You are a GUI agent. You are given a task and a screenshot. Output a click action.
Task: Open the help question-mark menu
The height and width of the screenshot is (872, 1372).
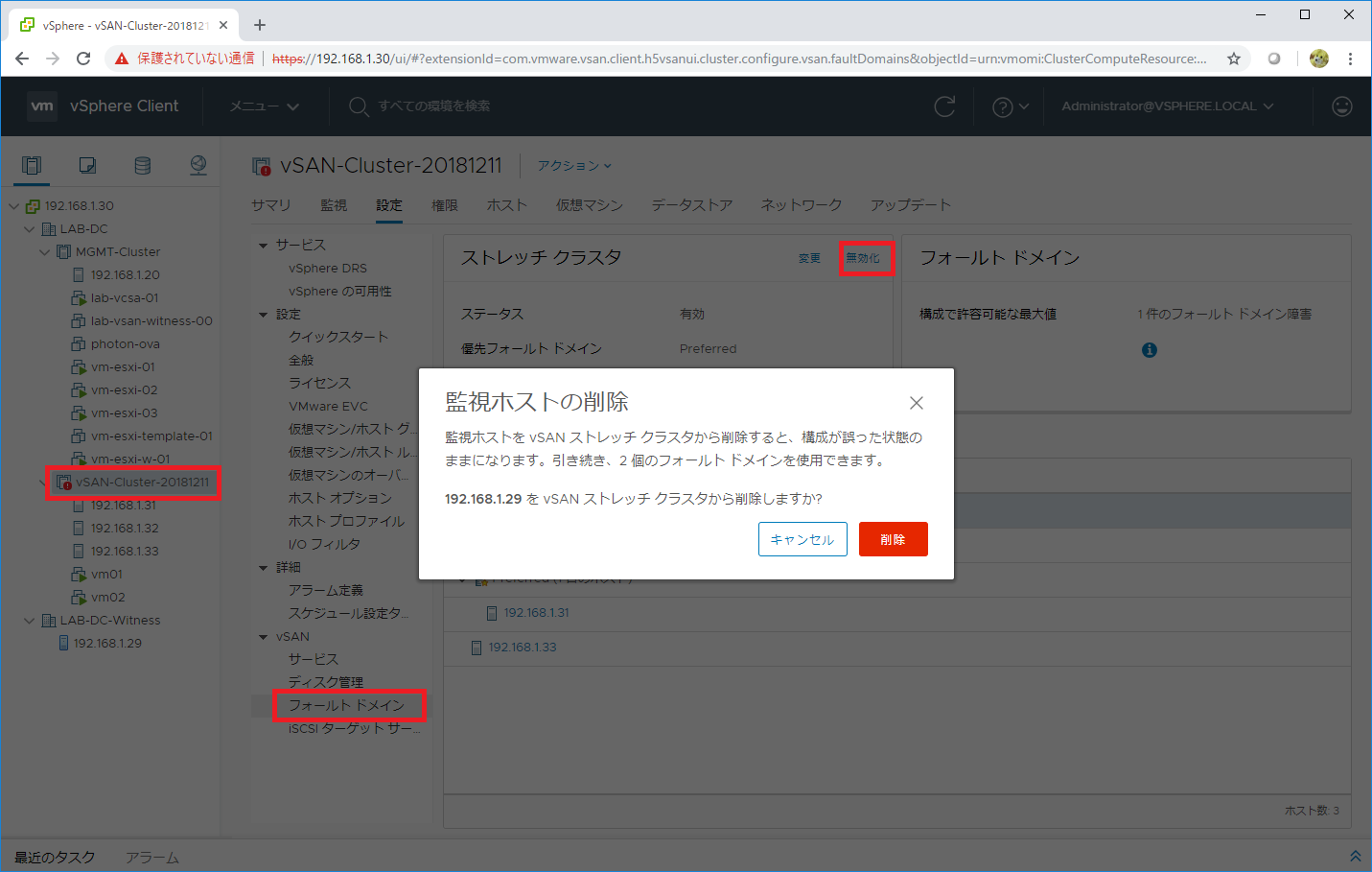click(1010, 106)
